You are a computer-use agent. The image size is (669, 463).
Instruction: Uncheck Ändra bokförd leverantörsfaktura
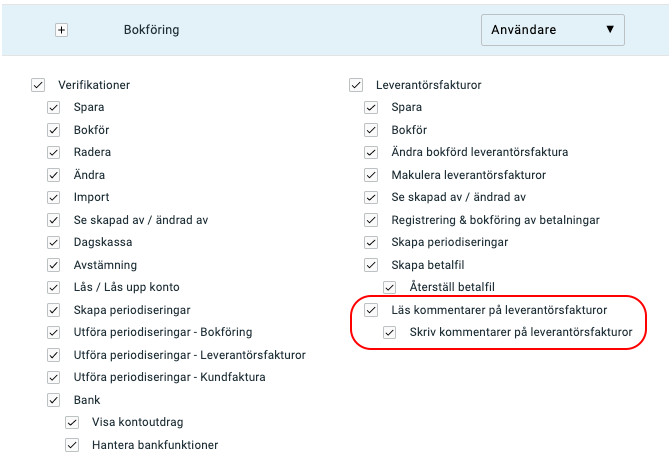click(371, 152)
